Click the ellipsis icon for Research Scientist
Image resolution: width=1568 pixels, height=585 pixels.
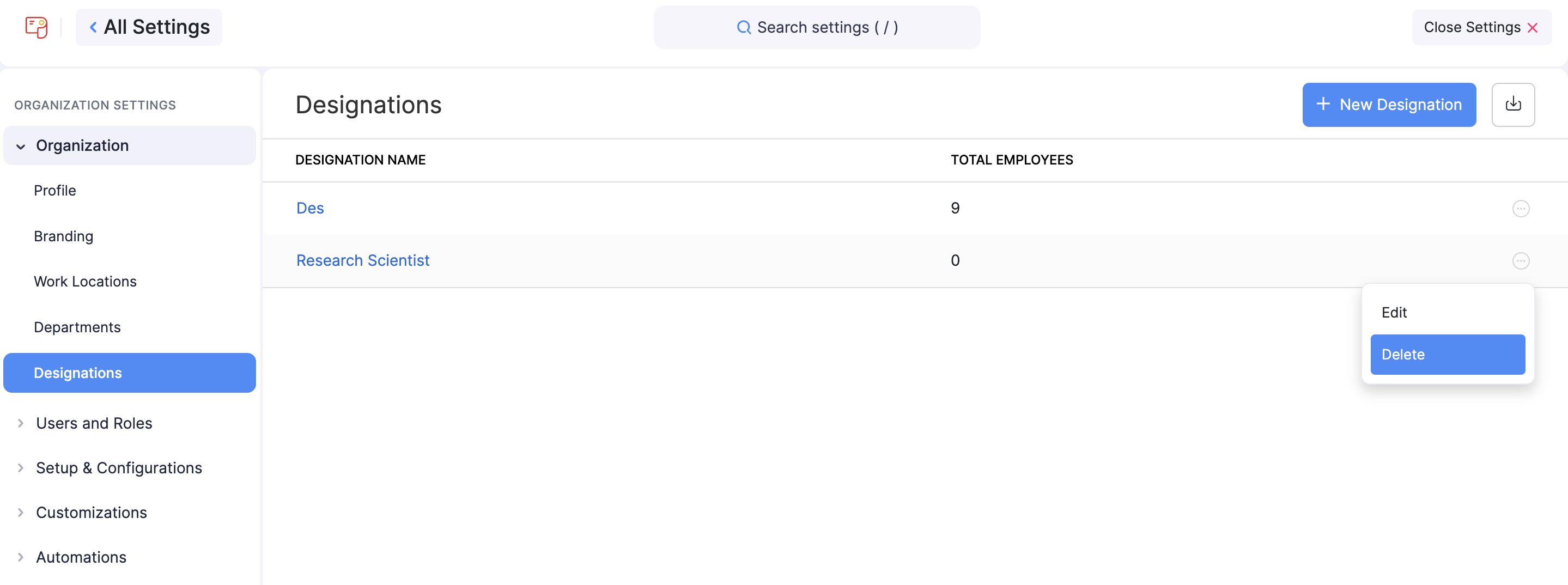1520,261
